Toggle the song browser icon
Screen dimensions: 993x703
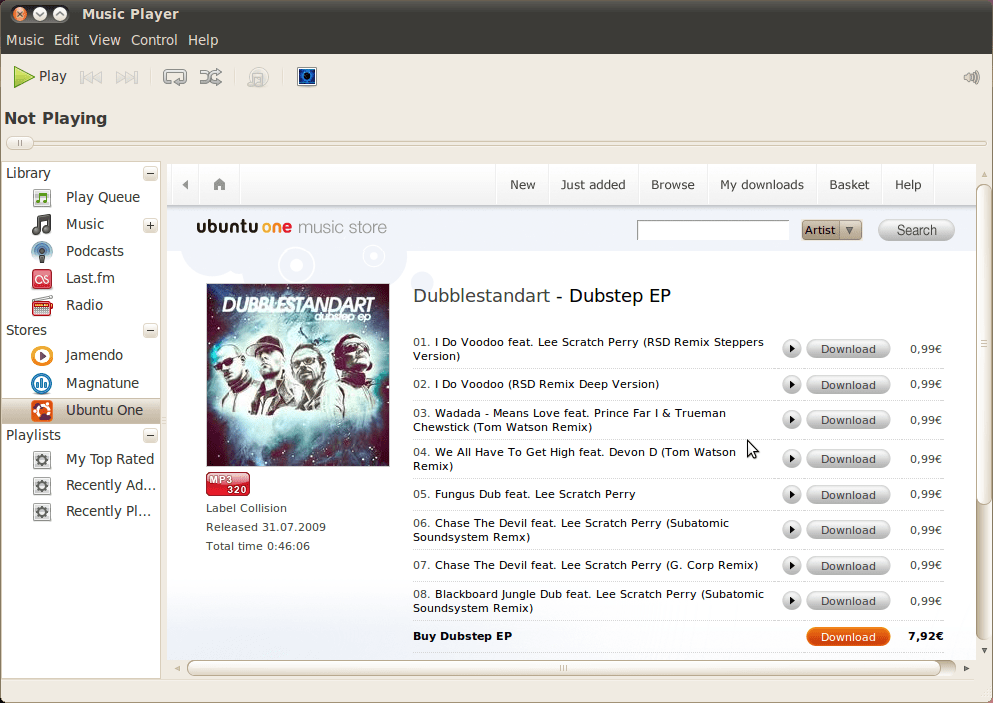[x=258, y=77]
